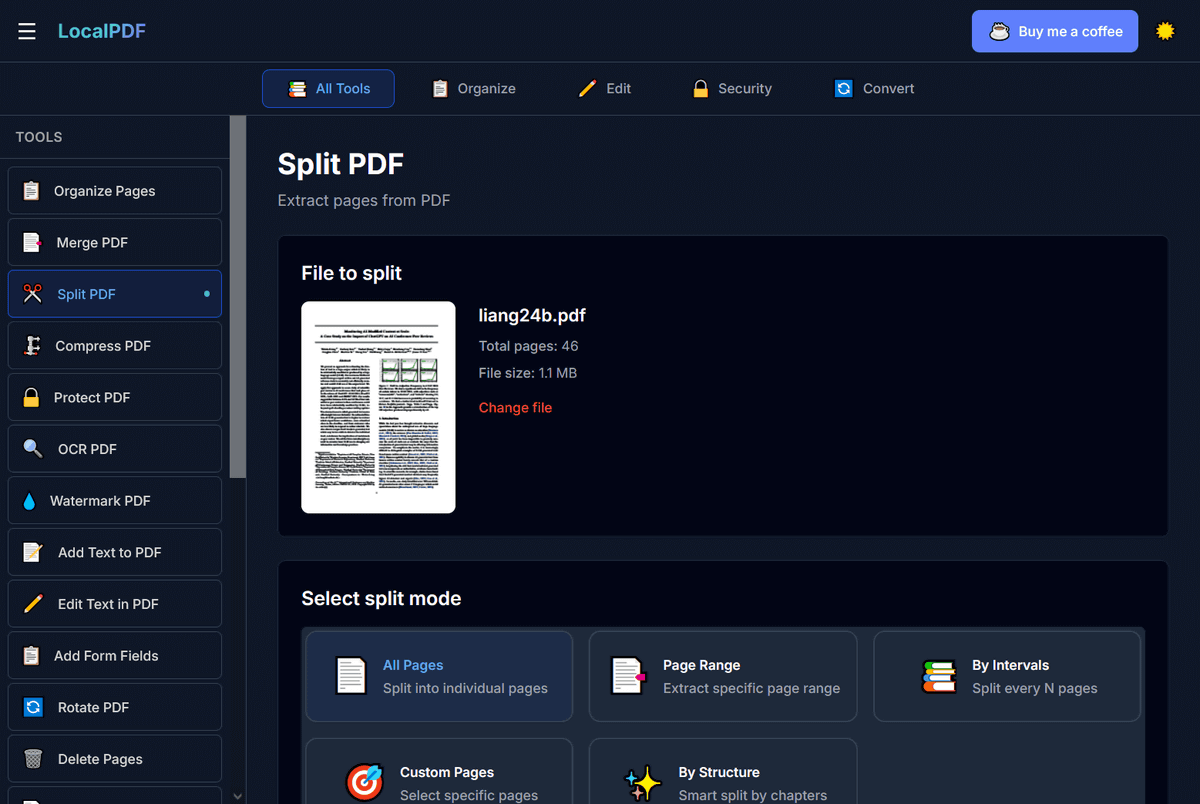Switch to the Organize tab
Image resolution: width=1200 pixels, height=804 pixels.
tap(474, 89)
